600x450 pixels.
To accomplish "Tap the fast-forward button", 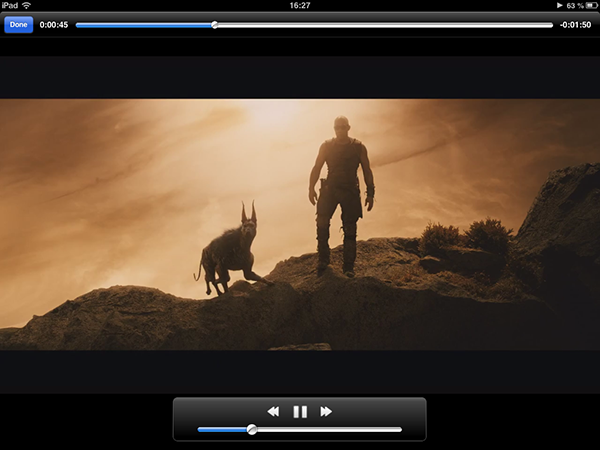I will click(x=326, y=412).
